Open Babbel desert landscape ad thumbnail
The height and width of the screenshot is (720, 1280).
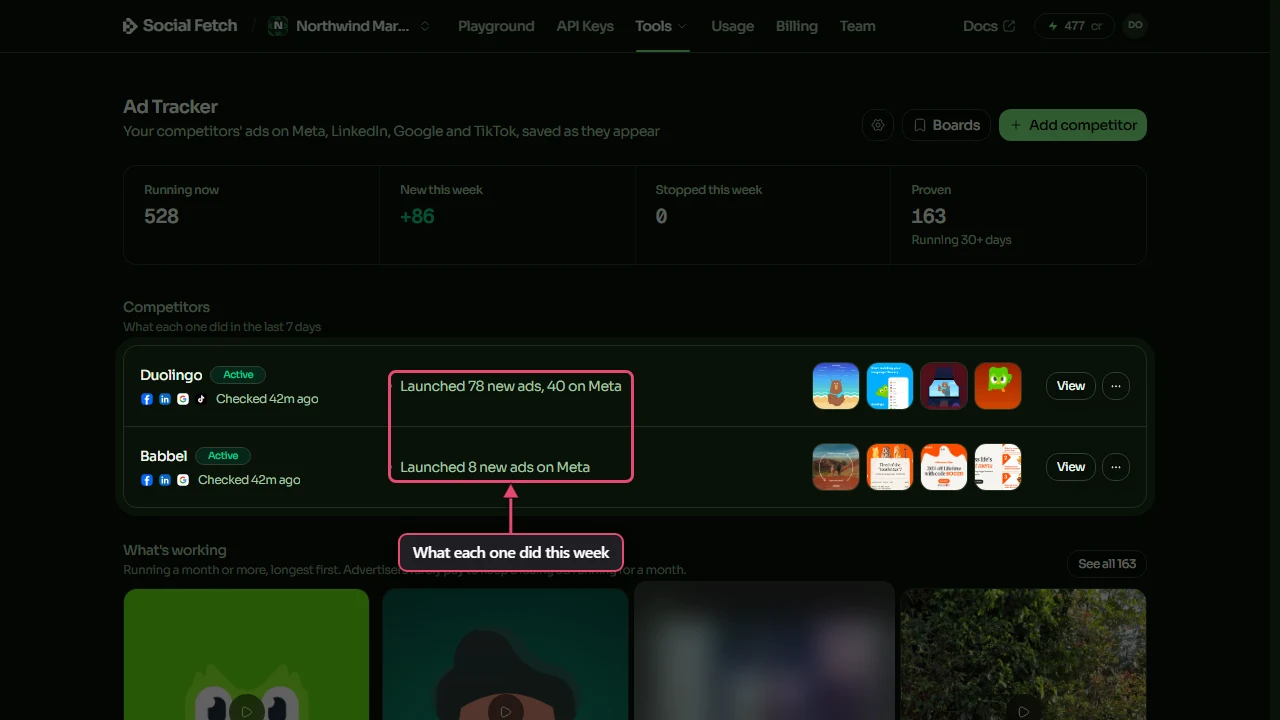836,467
